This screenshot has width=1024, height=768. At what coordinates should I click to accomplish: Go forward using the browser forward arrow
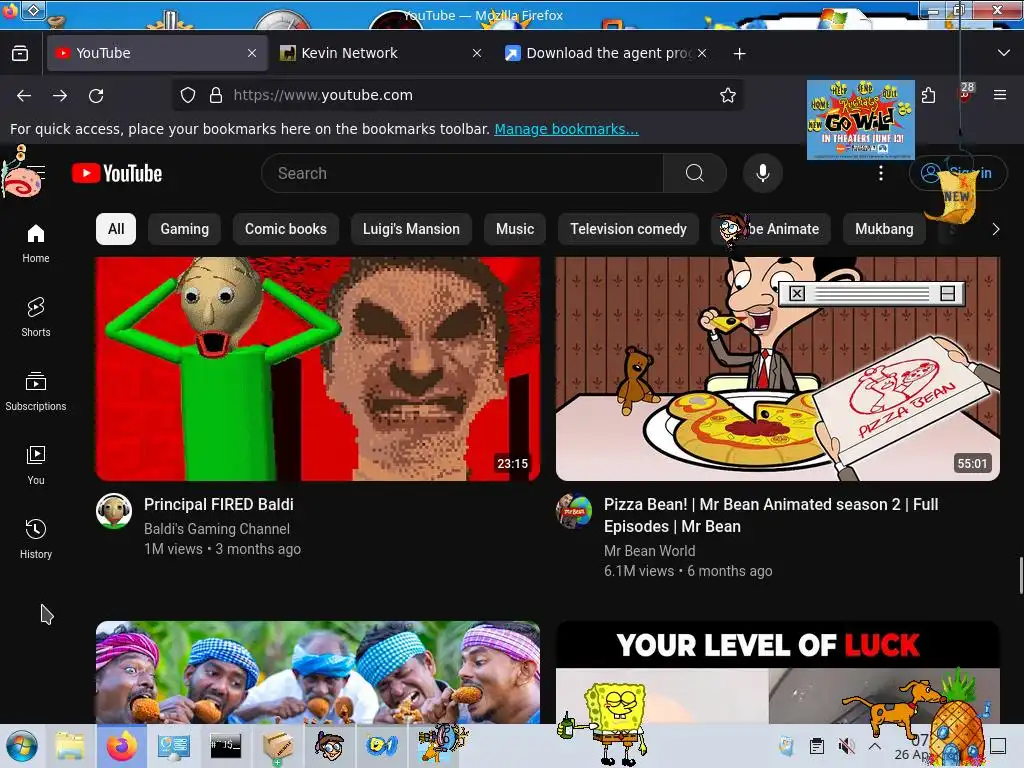point(60,95)
